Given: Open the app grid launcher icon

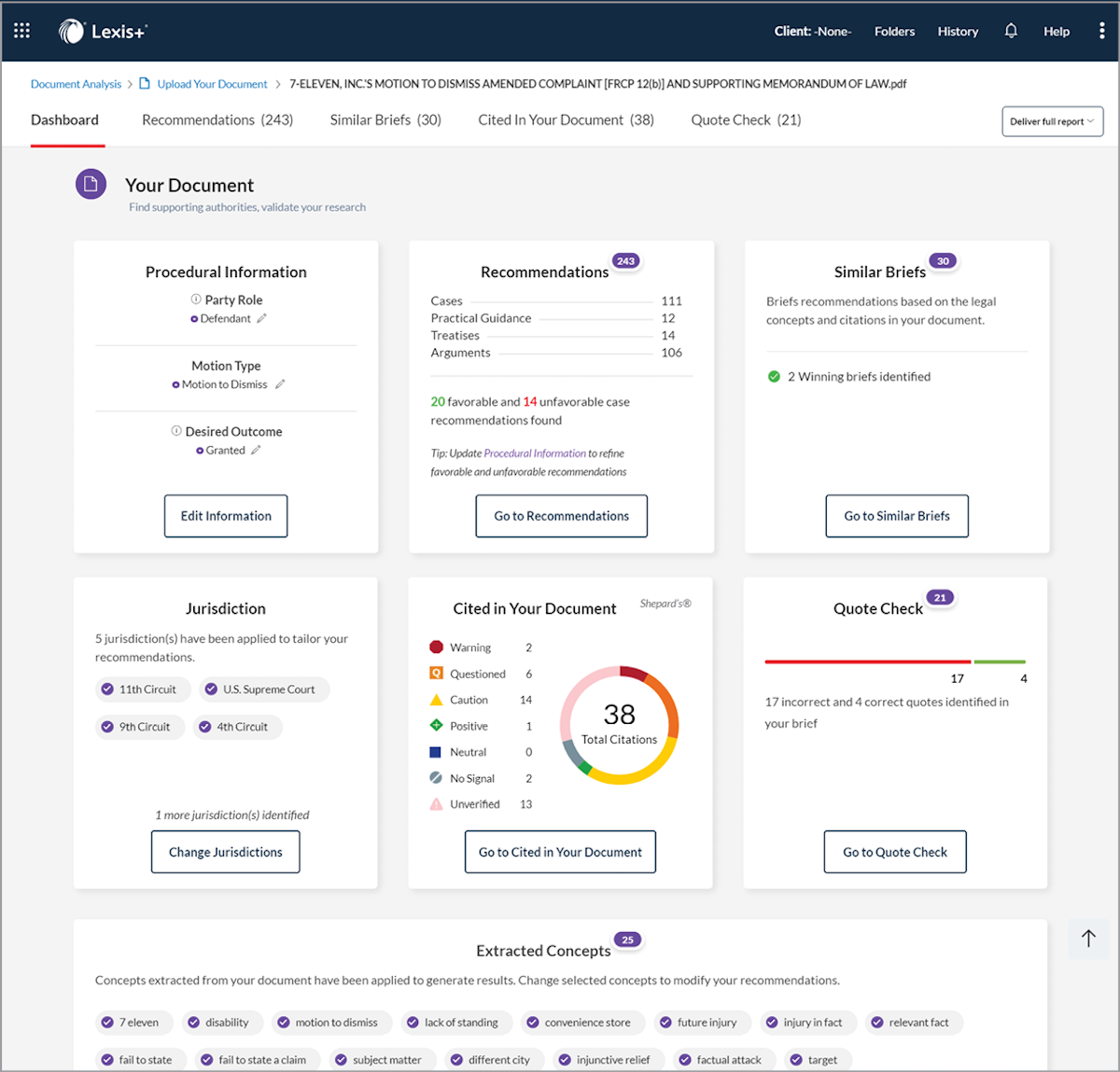Looking at the screenshot, I should 22,31.
